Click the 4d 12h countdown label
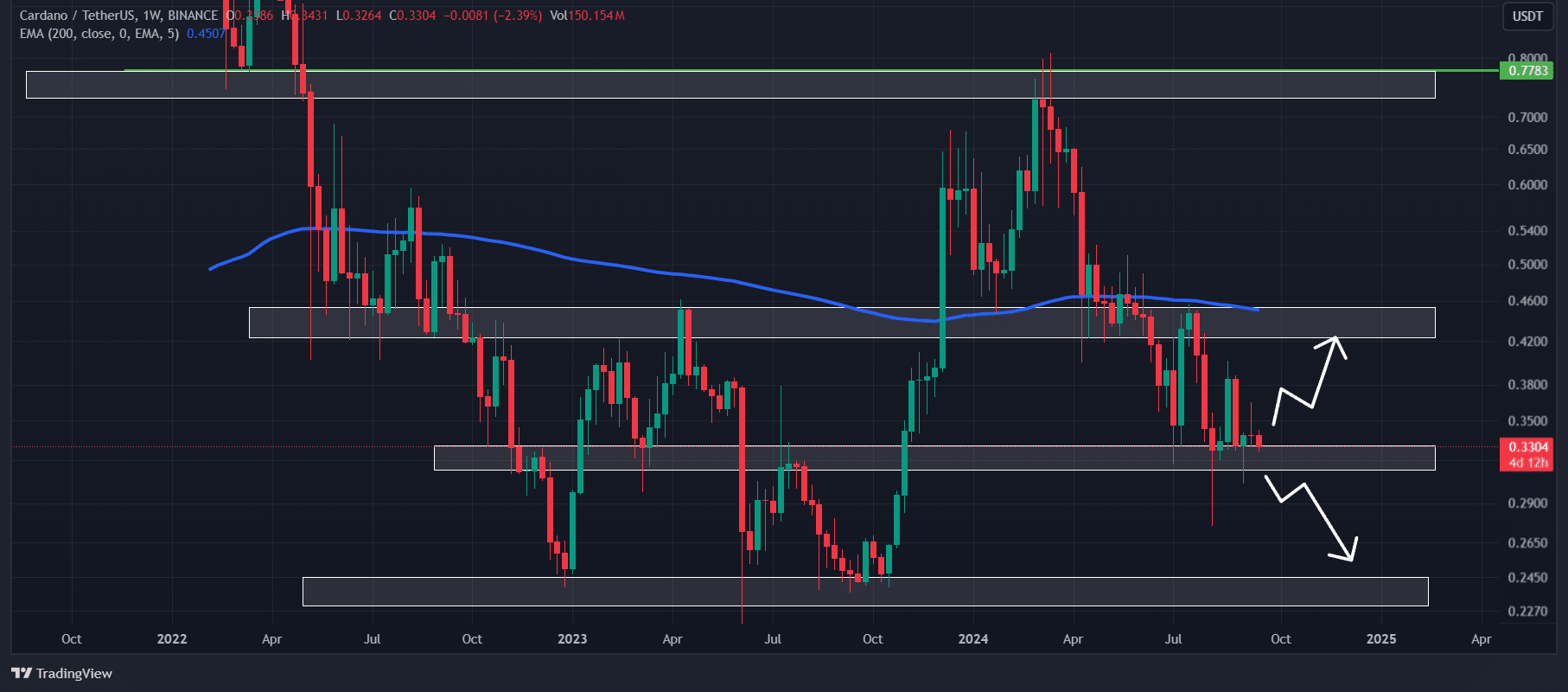Screen dimensions: 1568x692 click(x=1527, y=463)
